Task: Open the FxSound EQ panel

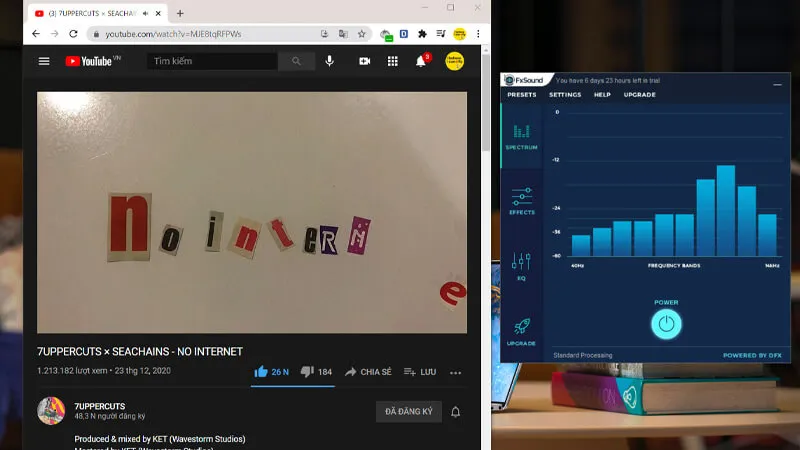Action: 521,266
